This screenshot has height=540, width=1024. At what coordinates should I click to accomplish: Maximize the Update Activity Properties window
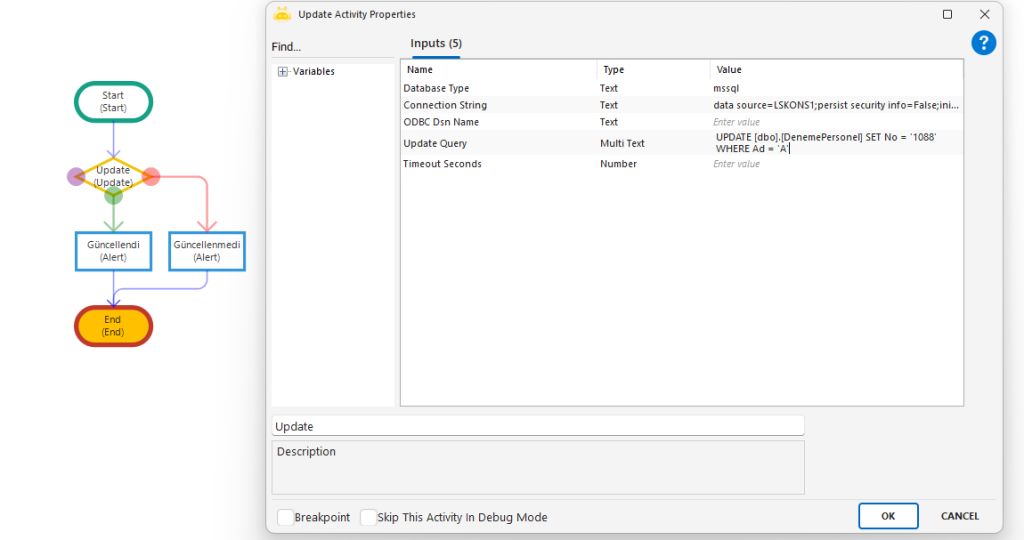947,15
